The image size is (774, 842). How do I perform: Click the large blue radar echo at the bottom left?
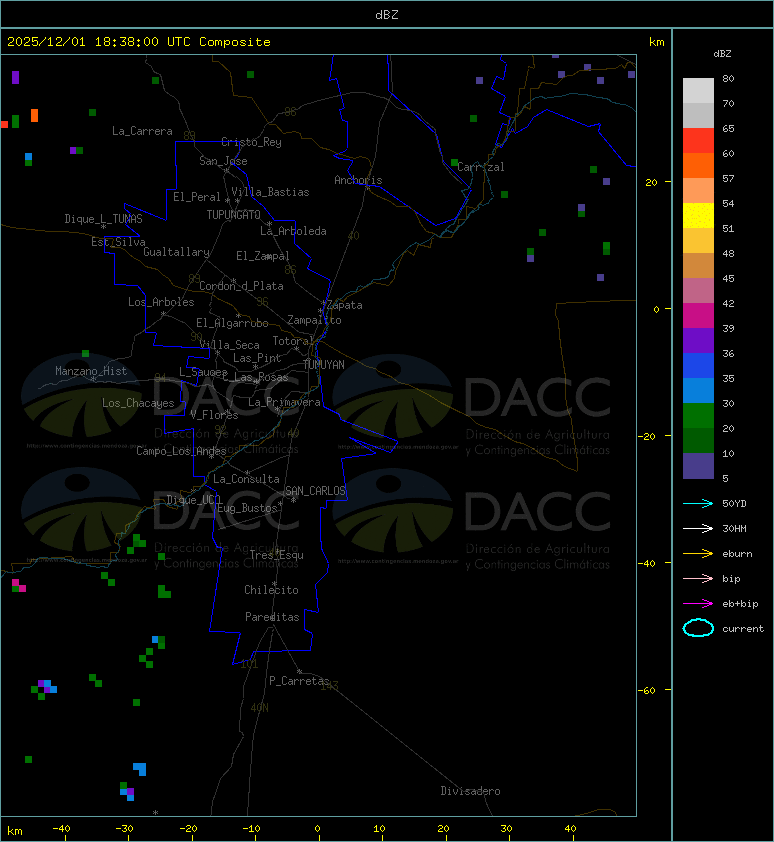coord(140,768)
